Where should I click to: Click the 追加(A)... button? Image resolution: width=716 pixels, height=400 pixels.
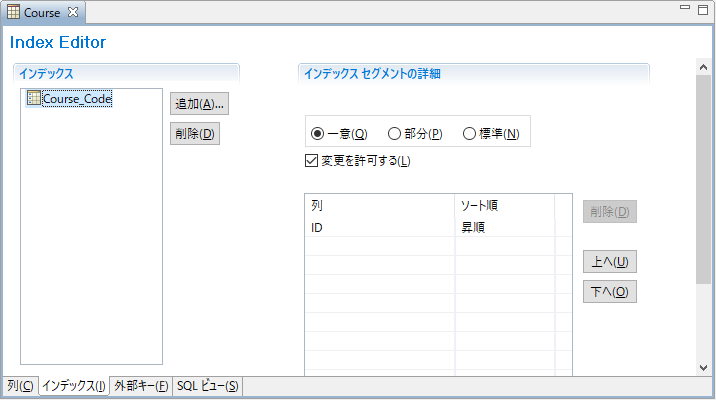pyautogui.click(x=200, y=104)
